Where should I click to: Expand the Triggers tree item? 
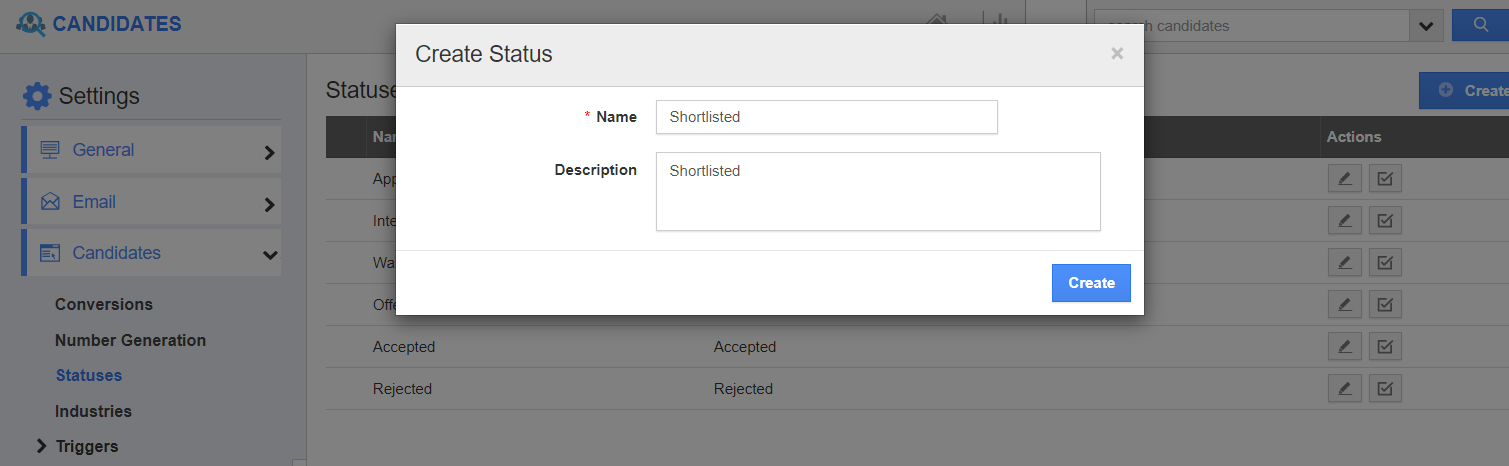tap(41, 446)
